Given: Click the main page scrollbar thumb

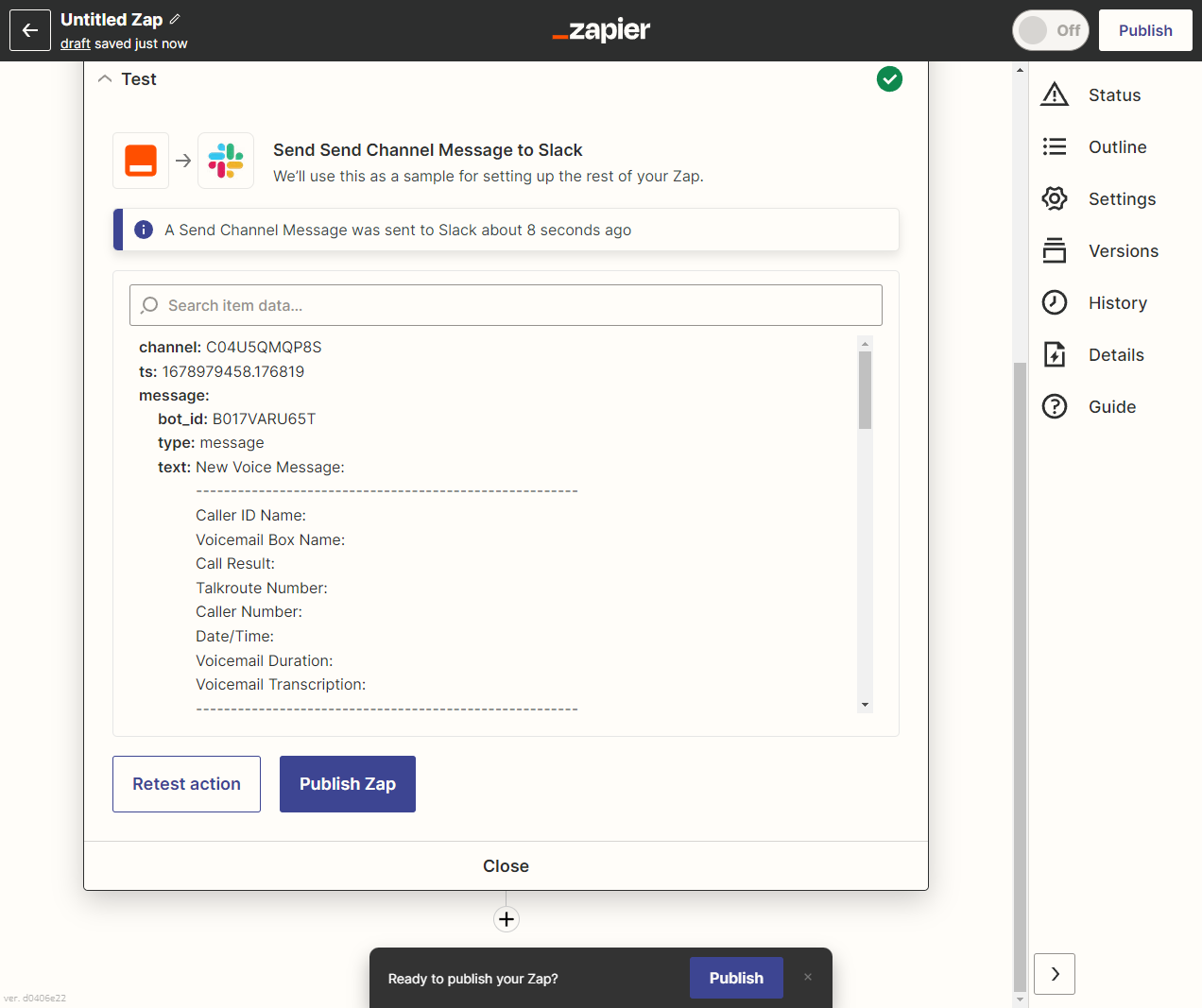Looking at the screenshot, I should (1020, 676).
